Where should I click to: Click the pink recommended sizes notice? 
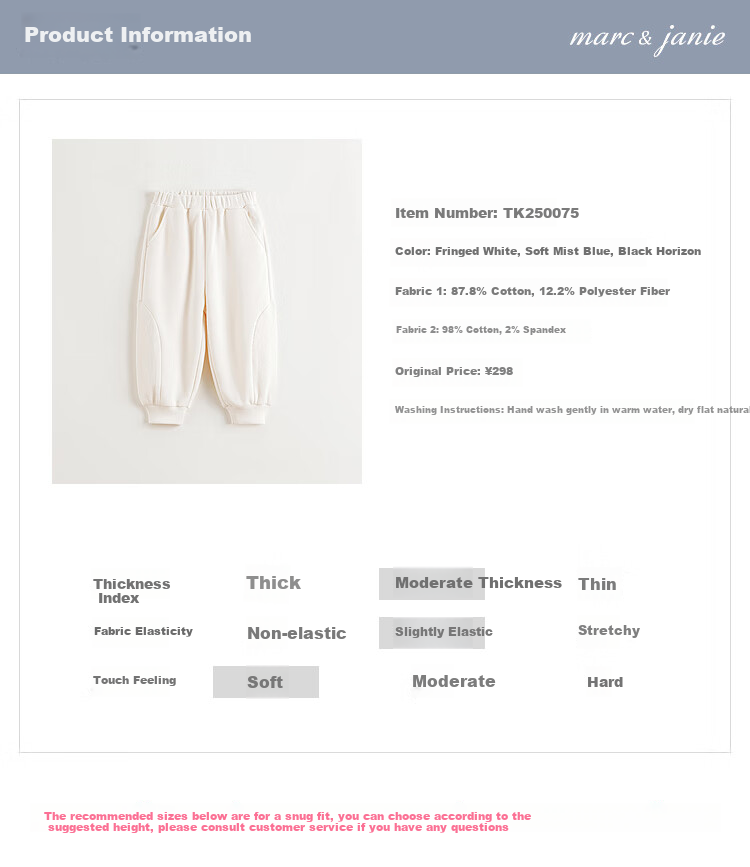point(288,822)
